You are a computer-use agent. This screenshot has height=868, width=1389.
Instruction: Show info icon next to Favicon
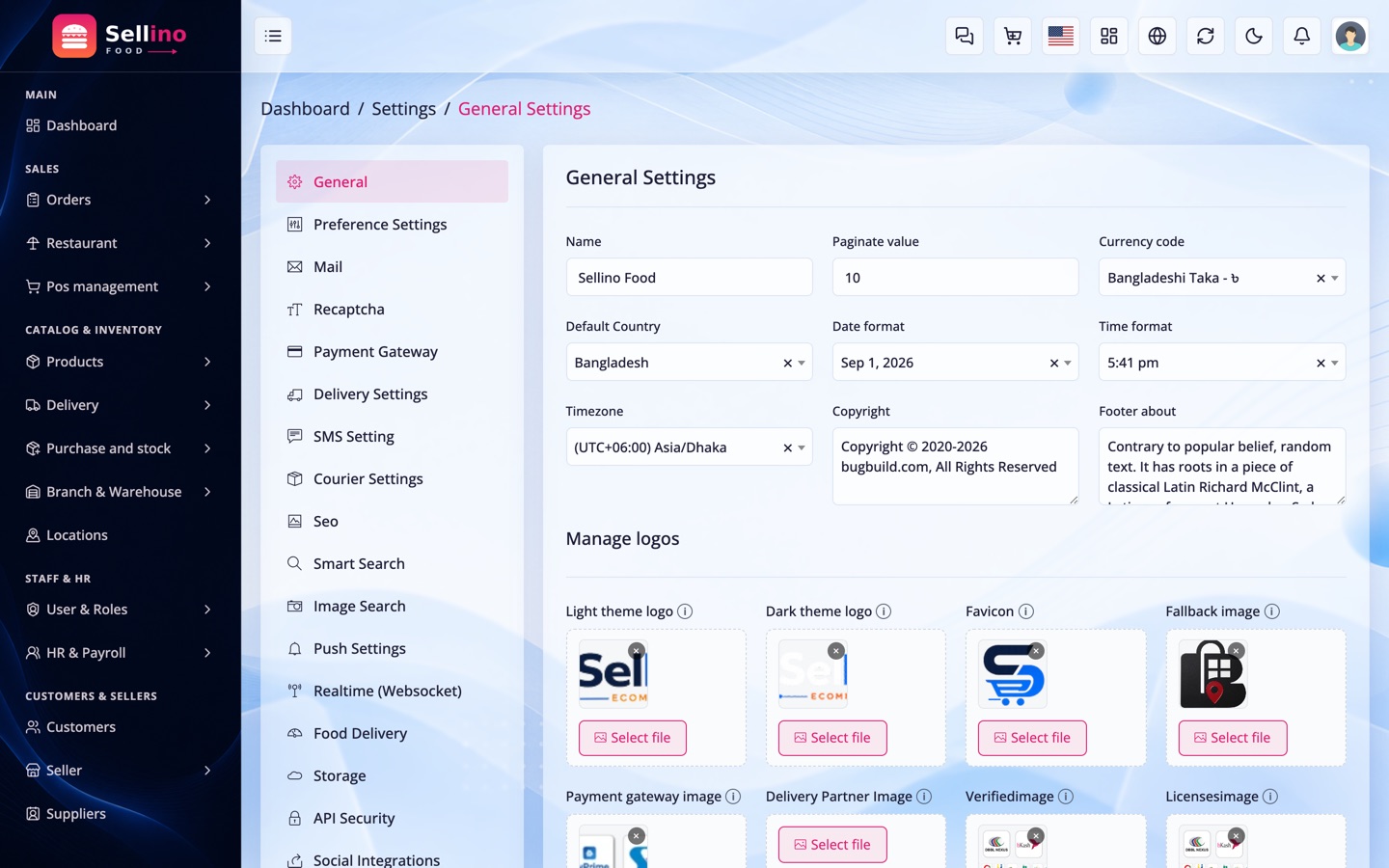[x=1026, y=611]
